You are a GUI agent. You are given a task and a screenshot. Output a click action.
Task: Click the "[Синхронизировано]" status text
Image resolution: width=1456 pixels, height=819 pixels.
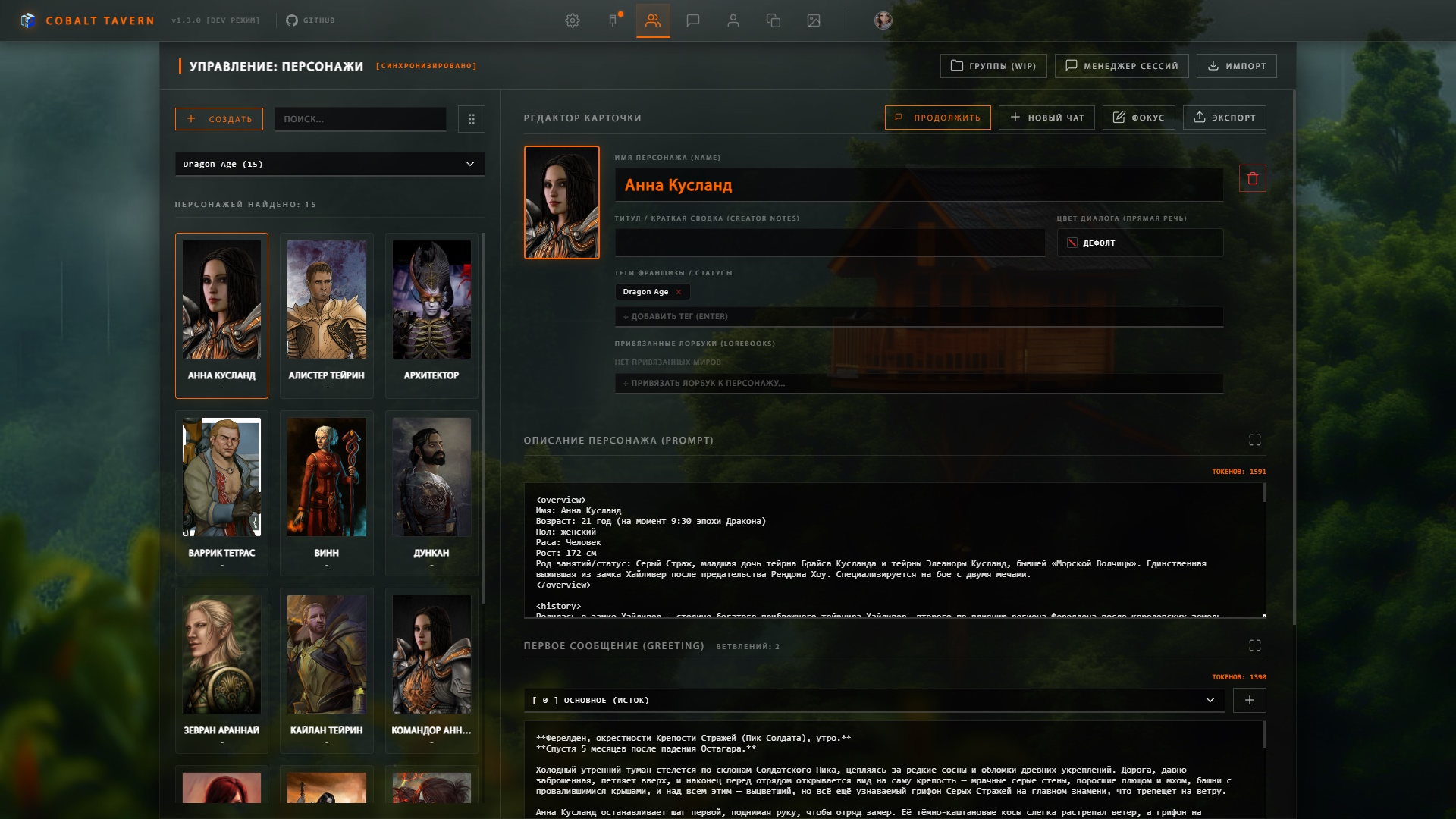[x=427, y=66]
